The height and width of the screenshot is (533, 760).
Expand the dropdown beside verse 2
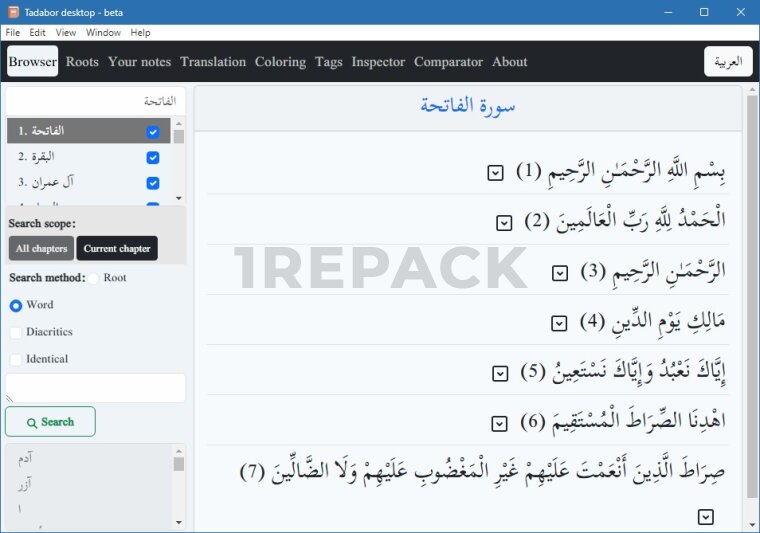[x=505, y=223]
